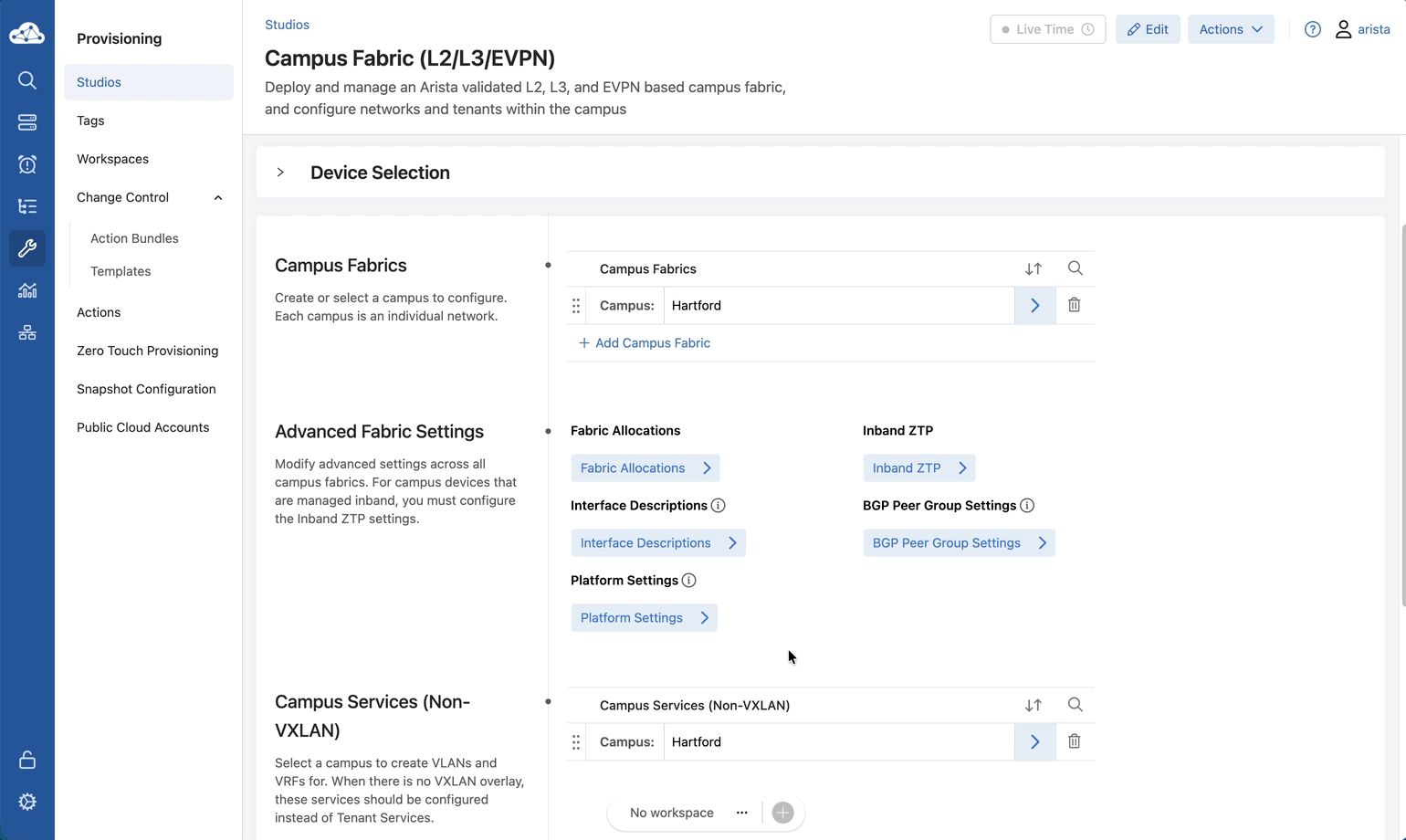Open the Actions dropdown button
The image size is (1406, 840).
coord(1231,29)
